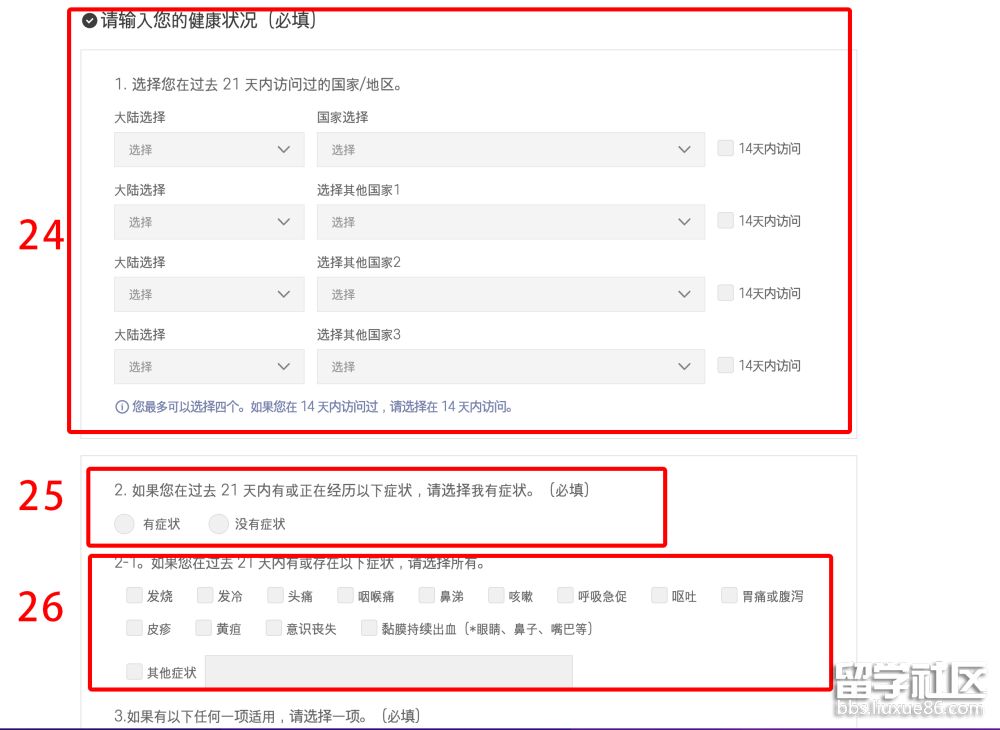Open the 选择其他国家2 country dropdown
1000x730 pixels.
point(510,294)
